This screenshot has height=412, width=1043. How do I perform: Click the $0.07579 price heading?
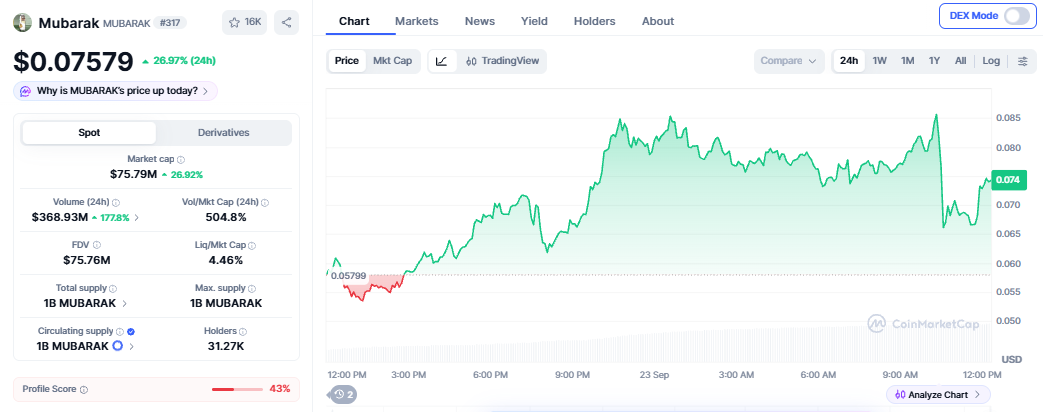point(73,61)
